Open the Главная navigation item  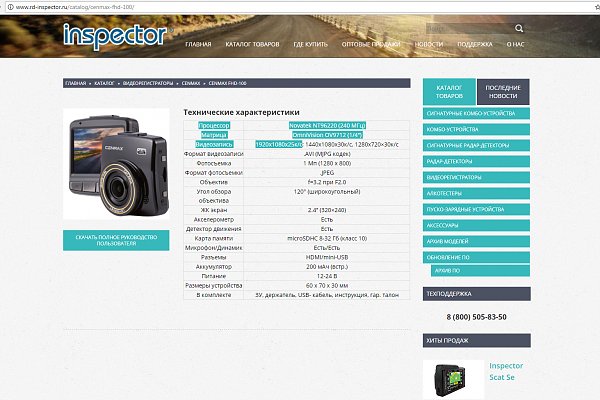point(198,45)
